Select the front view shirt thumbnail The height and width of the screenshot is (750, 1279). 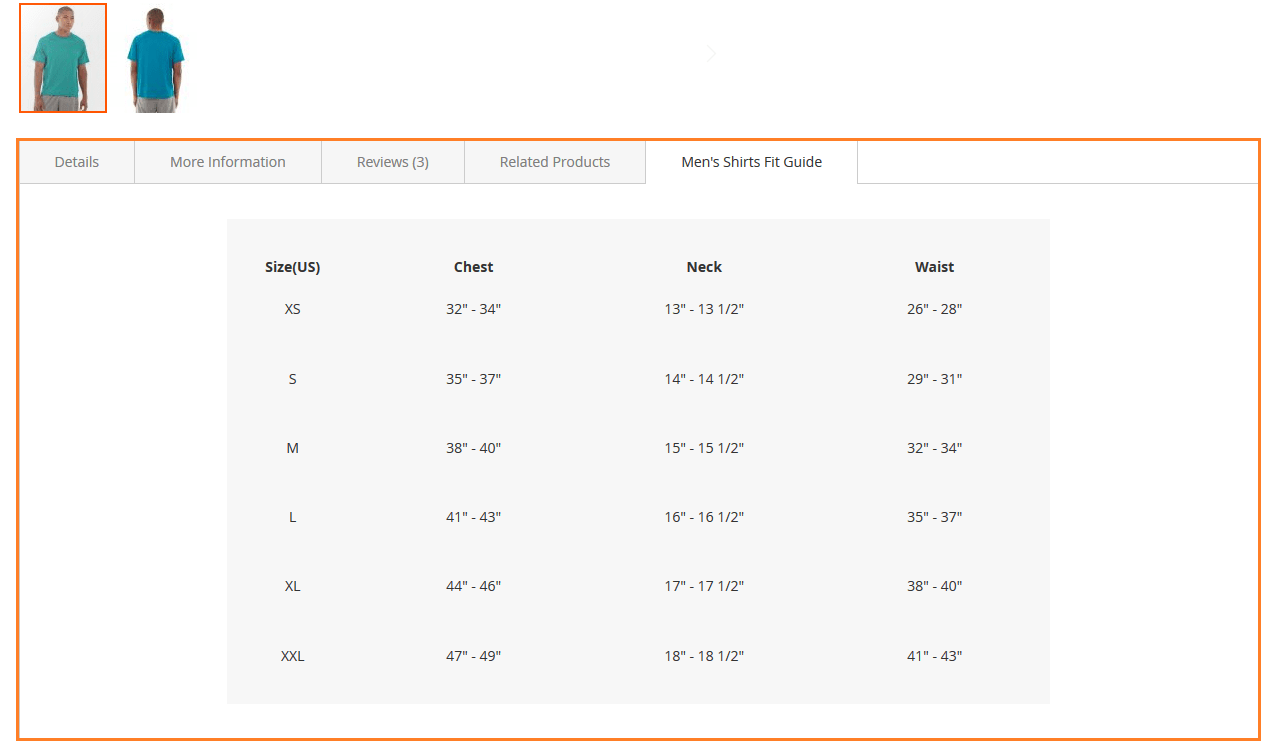[63, 58]
